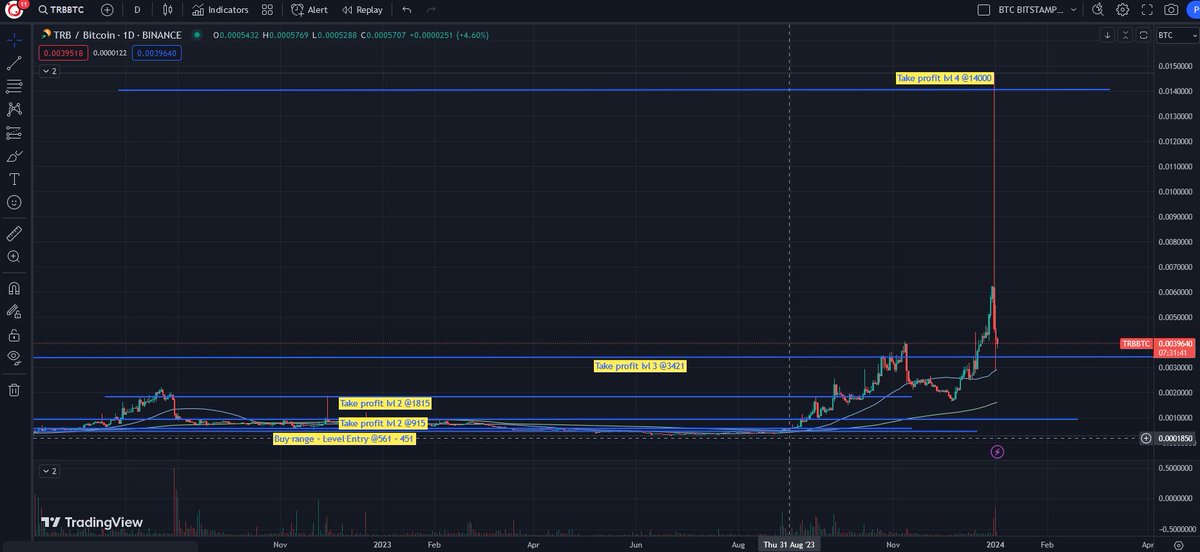This screenshot has width=1200, height=552.
Task: Enter fullscreen mode
Action: tap(1146, 9)
